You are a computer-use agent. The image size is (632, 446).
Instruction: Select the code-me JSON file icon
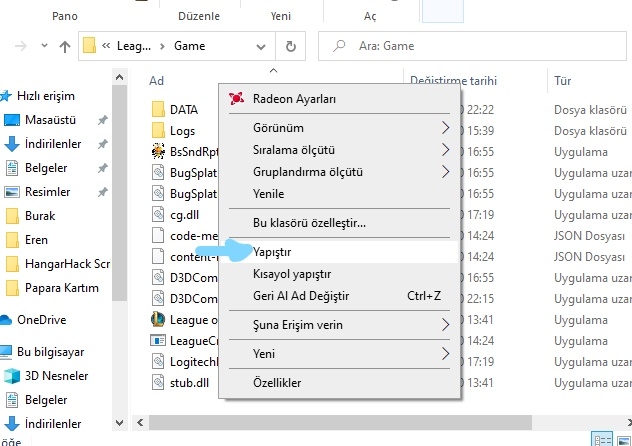tap(158, 236)
